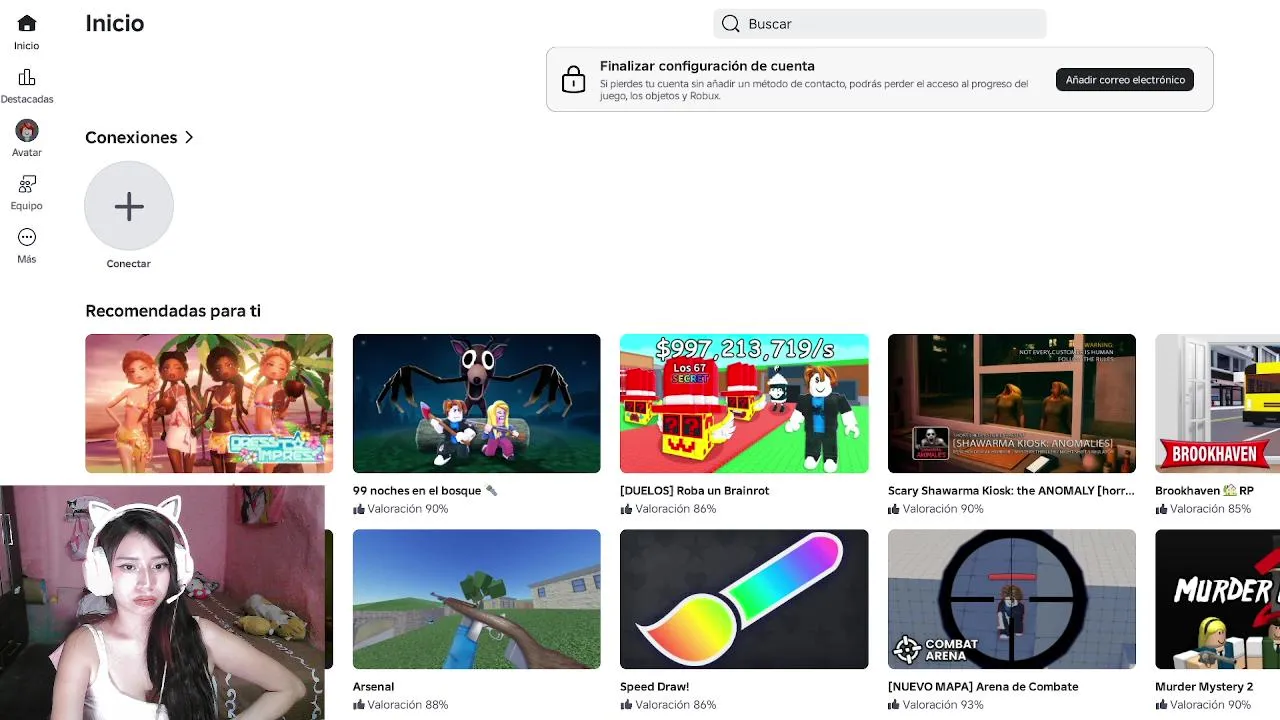Click 'Valoración 85%' under Brookhaven
Viewport: 1280px width, 720px height.
[x=1210, y=509]
